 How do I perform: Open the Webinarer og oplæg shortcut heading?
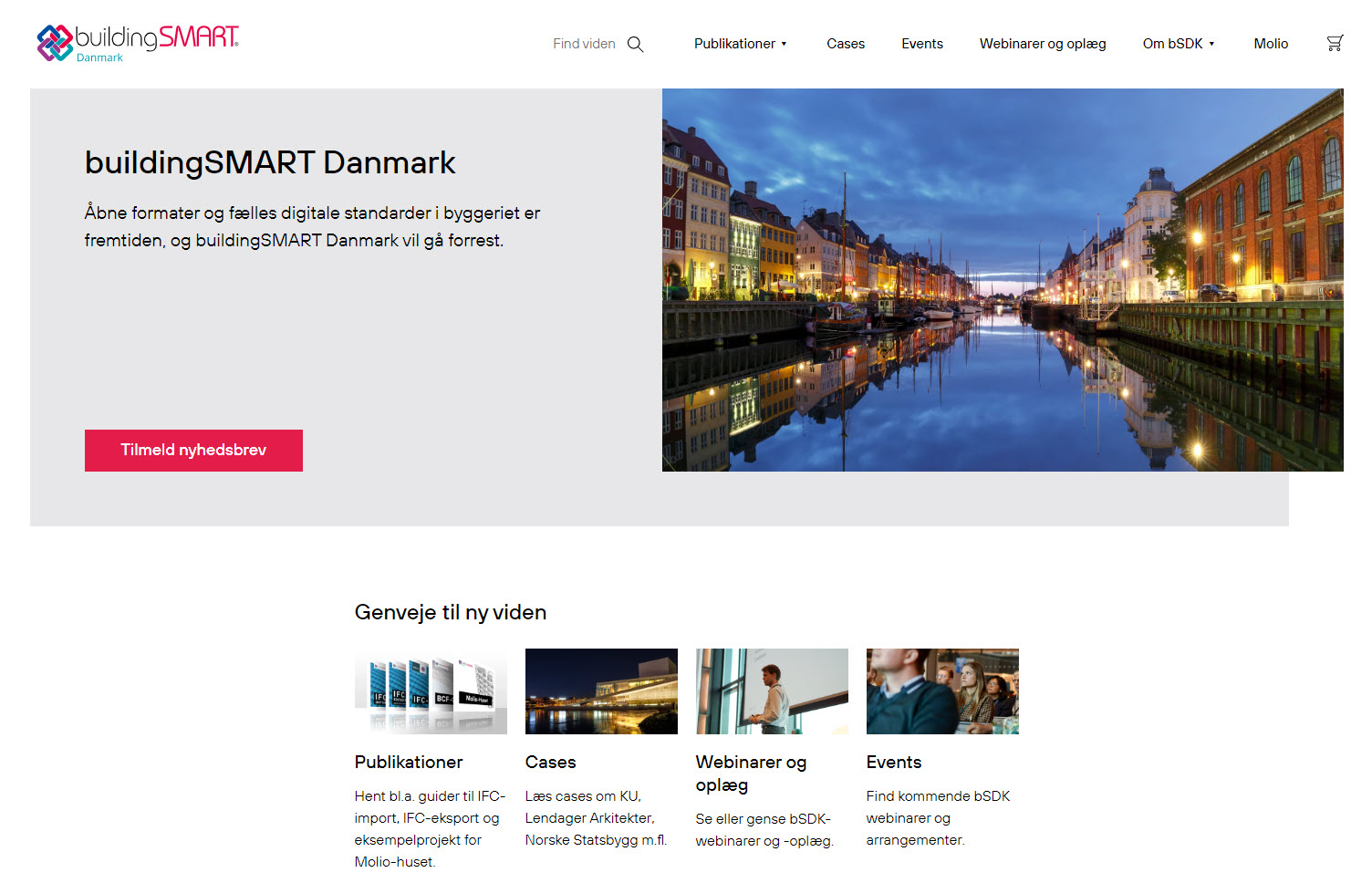(x=751, y=774)
